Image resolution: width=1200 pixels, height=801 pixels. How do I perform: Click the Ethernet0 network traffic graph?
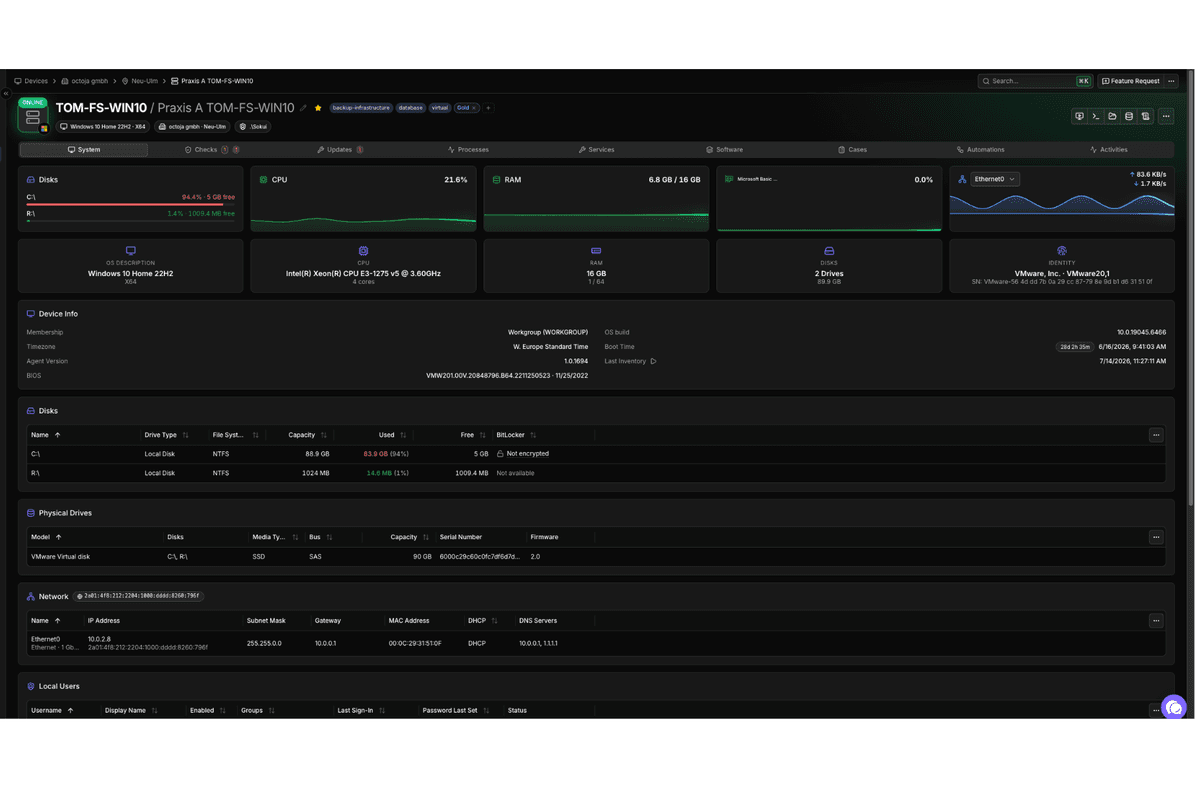pos(1061,207)
